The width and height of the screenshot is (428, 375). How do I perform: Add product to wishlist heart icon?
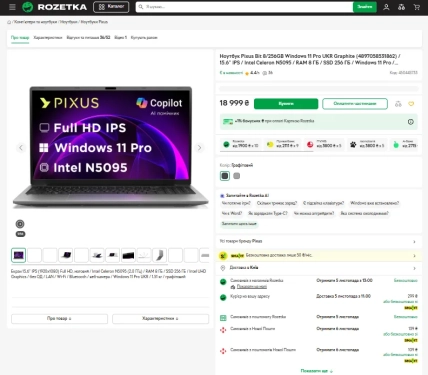[x=411, y=104]
